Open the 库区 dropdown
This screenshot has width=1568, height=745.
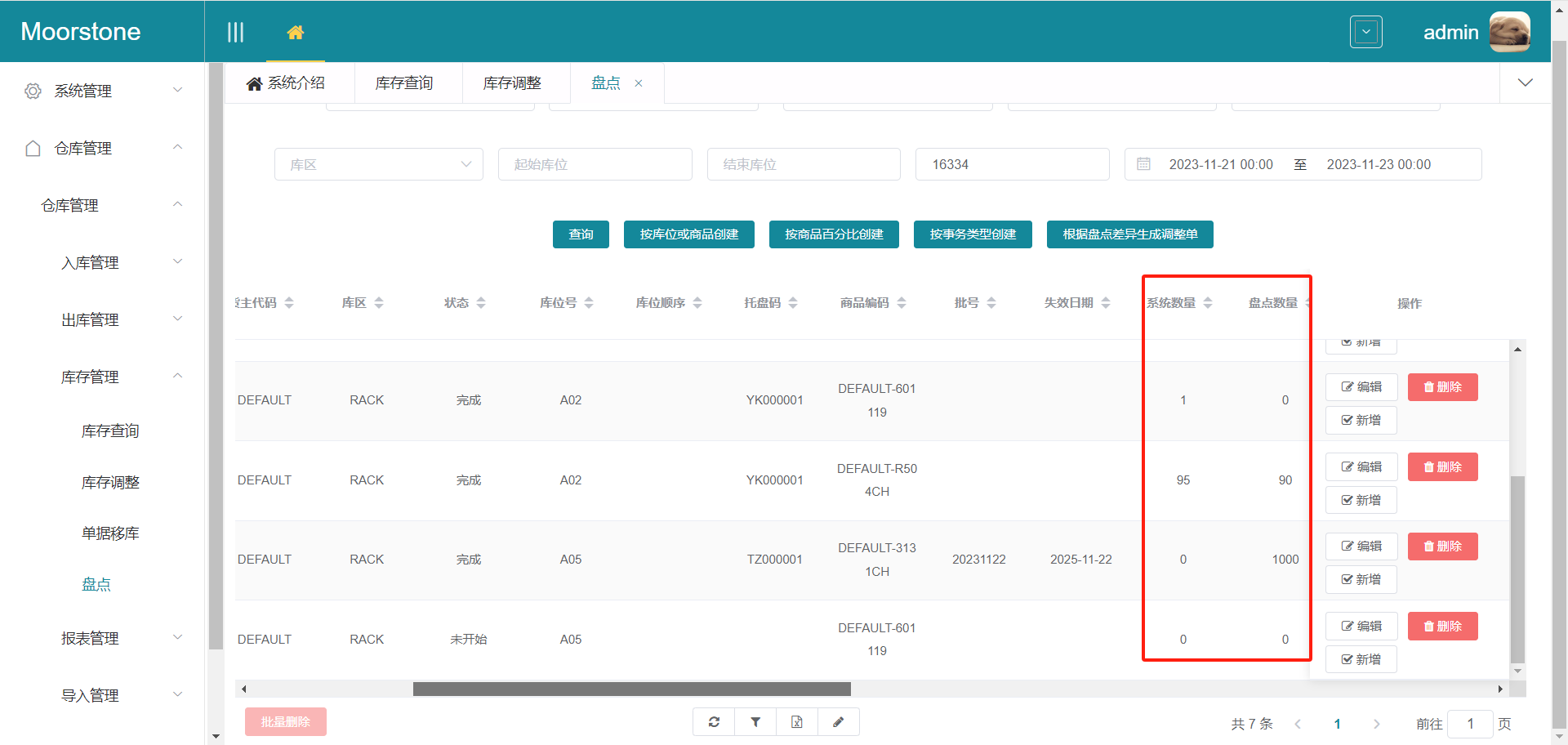378,164
